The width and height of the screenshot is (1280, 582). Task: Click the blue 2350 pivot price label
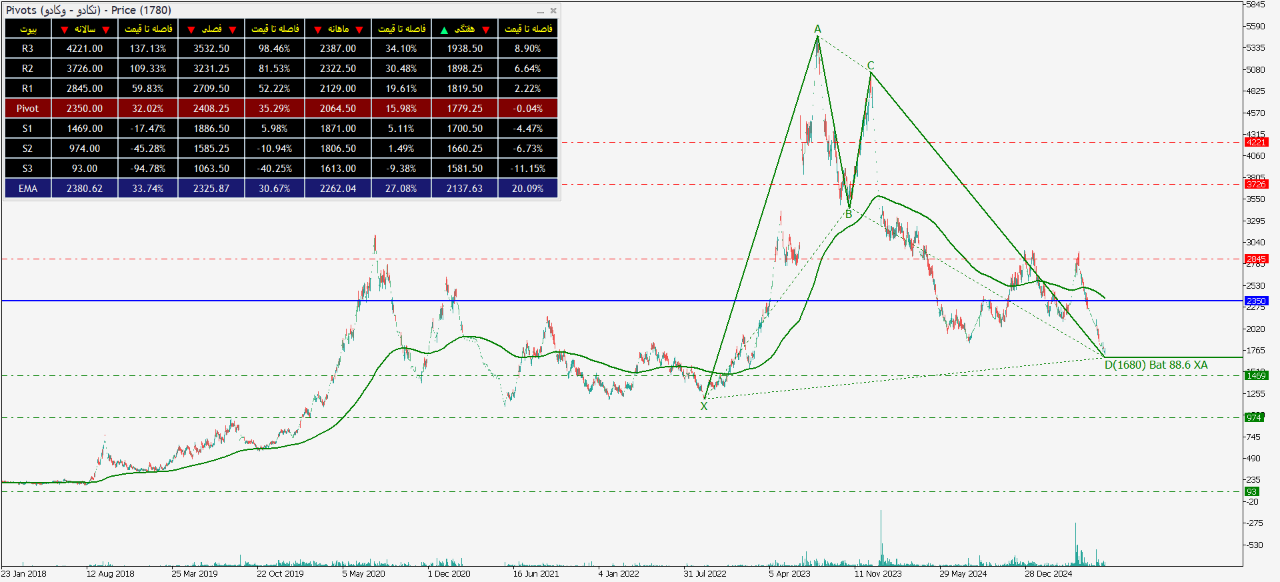1255,301
